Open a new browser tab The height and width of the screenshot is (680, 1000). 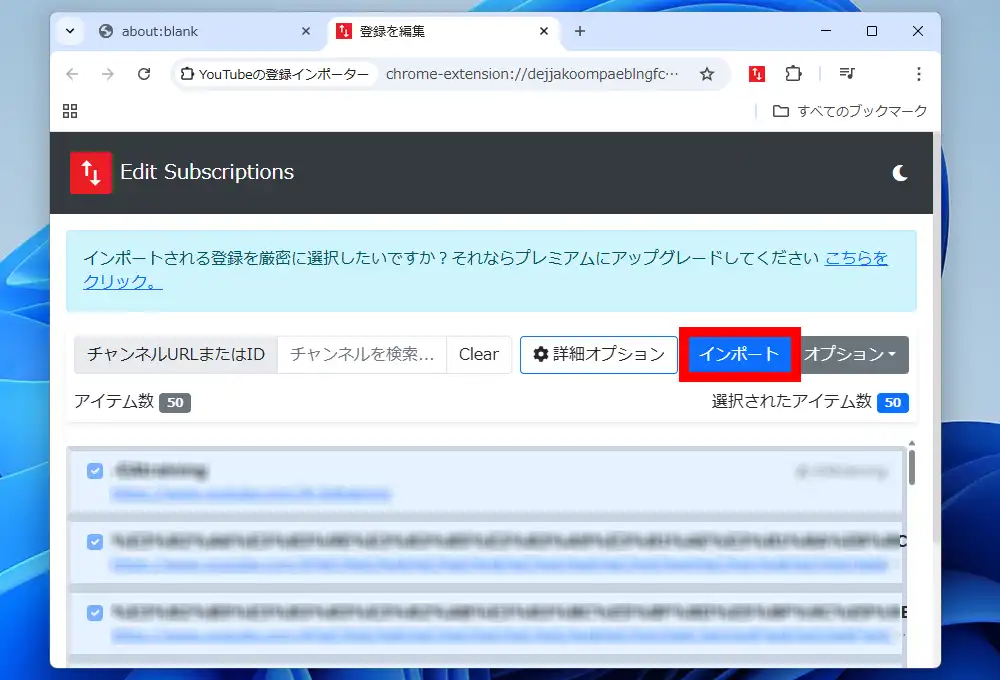click(580, 31)
